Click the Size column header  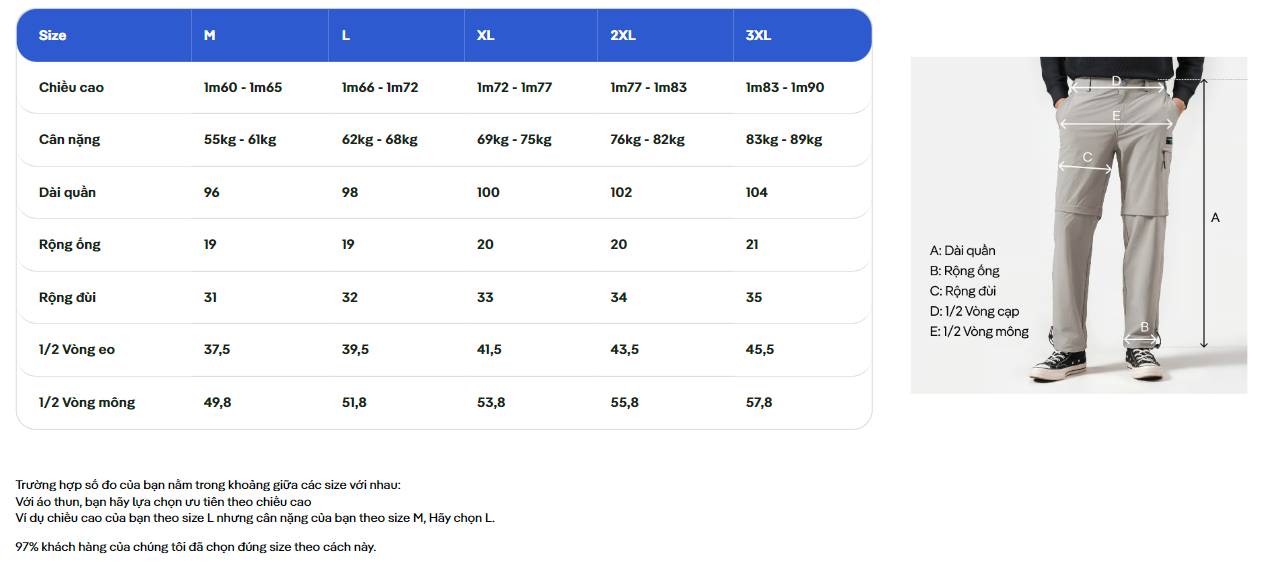click(52, 35)
